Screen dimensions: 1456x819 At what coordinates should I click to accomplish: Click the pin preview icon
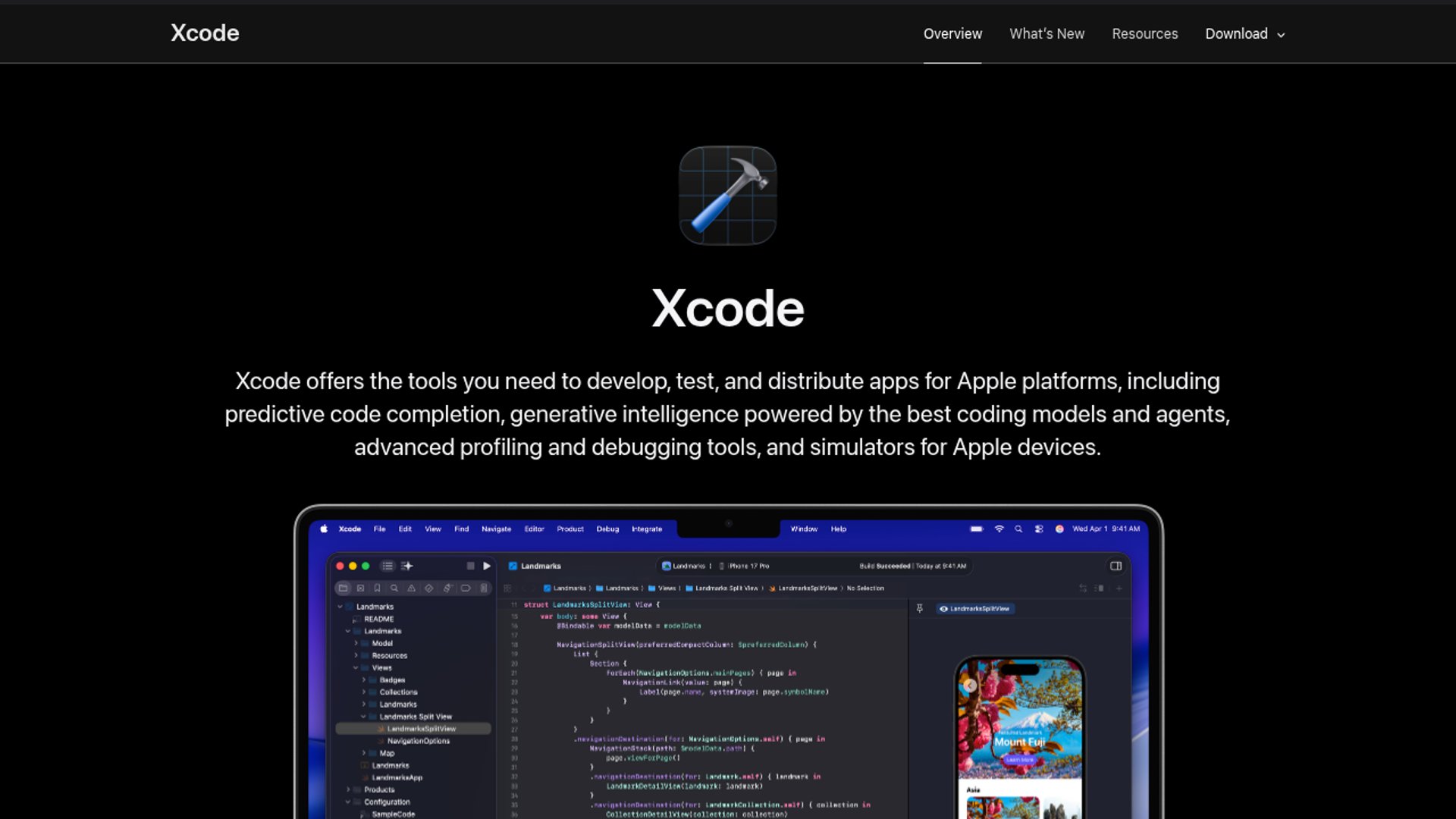[920, 608]
